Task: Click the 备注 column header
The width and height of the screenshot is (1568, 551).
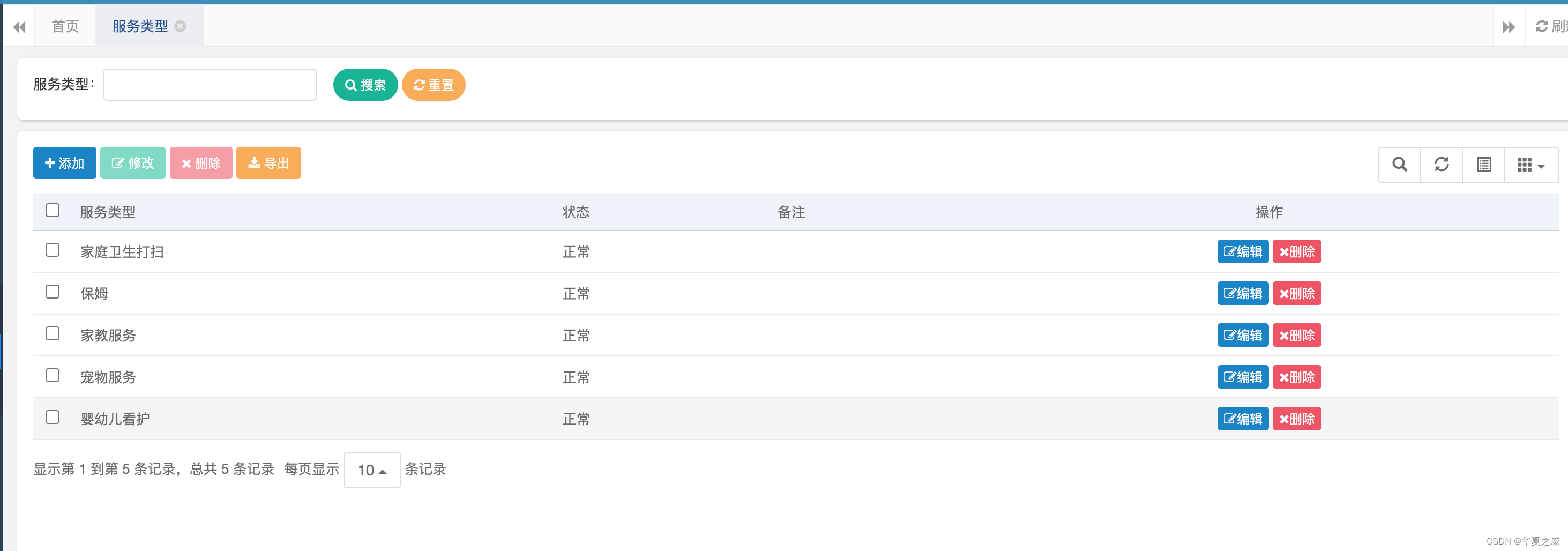Action: [x=792, y=212]
